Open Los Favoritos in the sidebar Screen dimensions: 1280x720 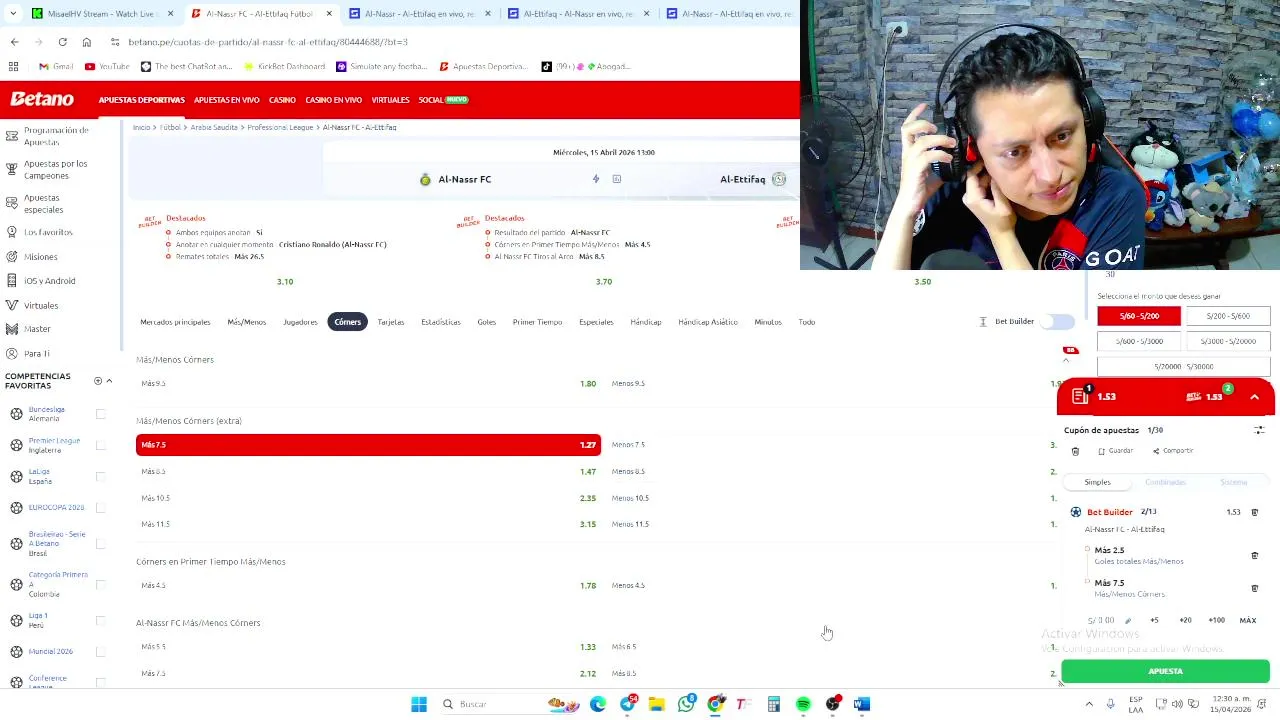(x=48, y=232)
